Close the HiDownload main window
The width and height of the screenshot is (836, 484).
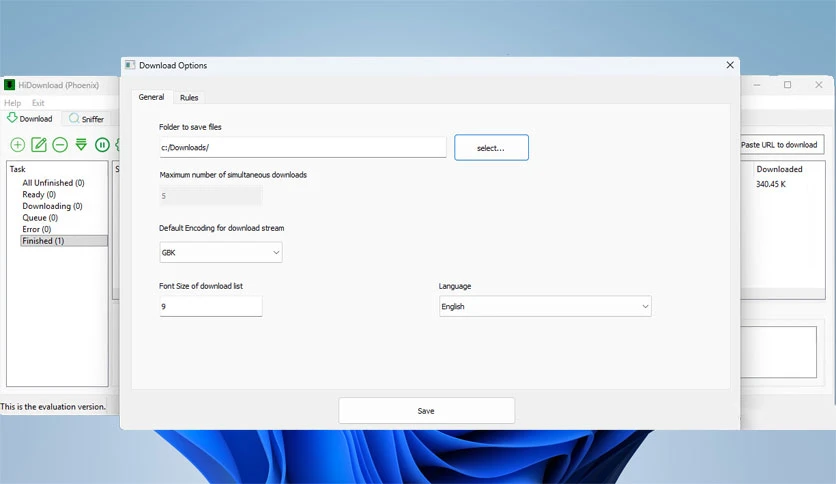tap(819, 85)
